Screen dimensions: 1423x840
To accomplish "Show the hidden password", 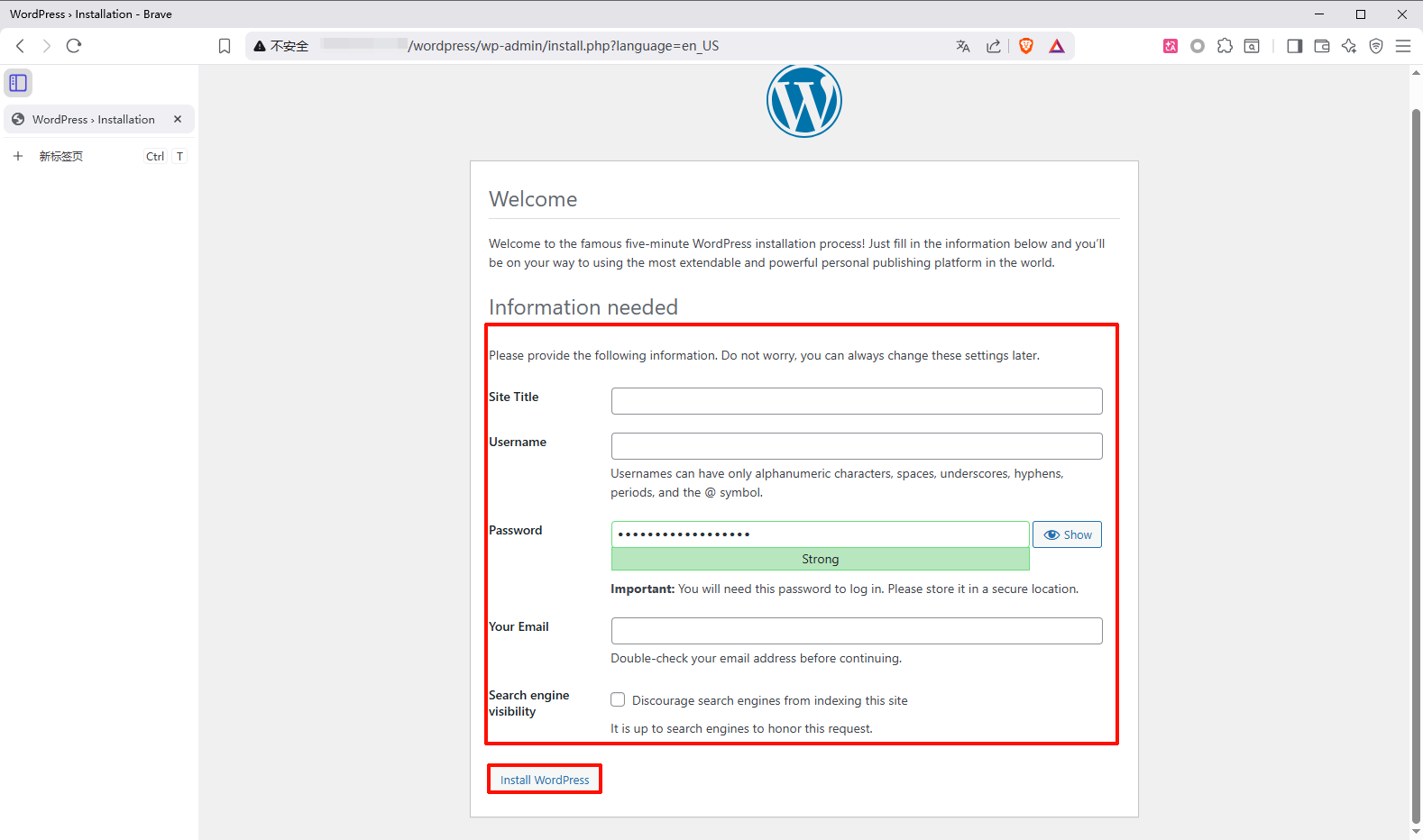I will (1067, 534).
